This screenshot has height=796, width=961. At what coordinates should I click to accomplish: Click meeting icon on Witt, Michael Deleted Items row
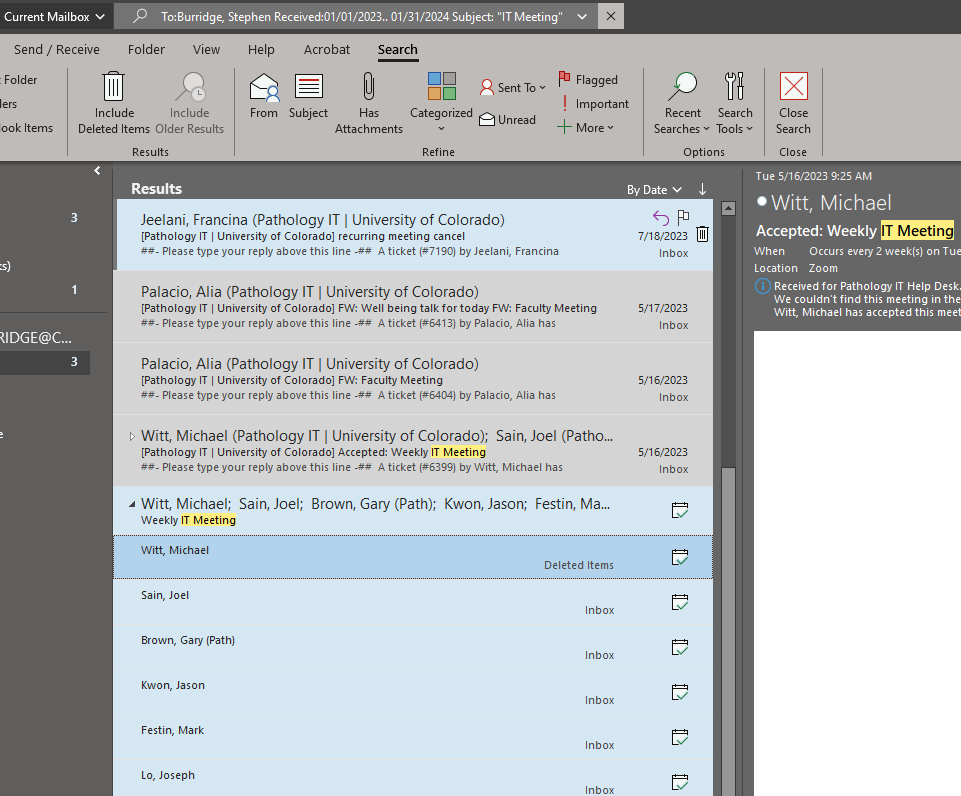(x=680, y=557)
